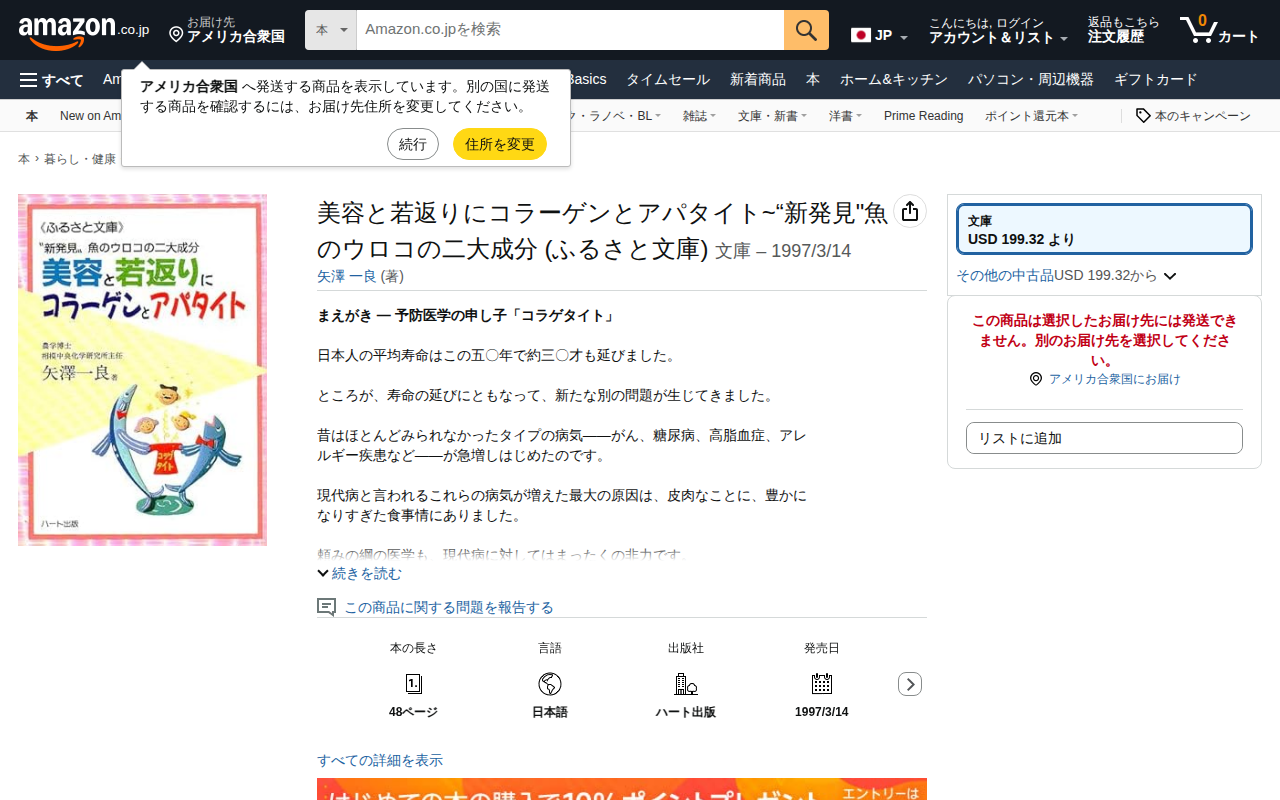
Task: Open ギフトカード navigation item
Action: (1155, 80)
